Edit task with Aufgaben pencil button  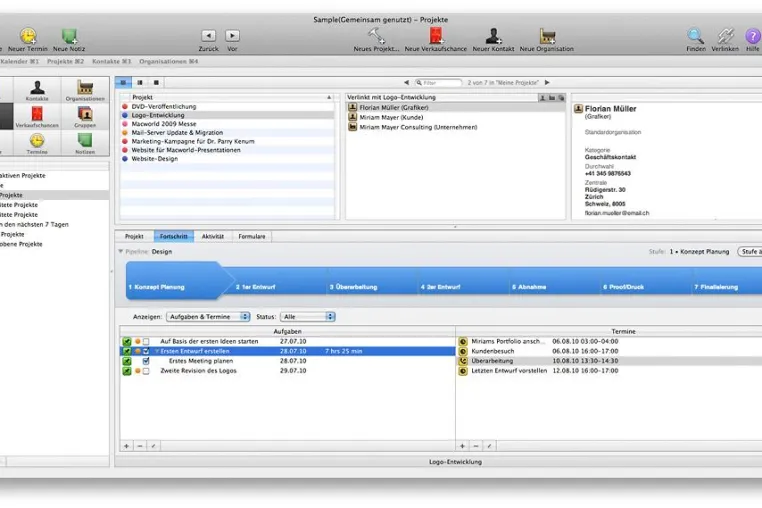coord(154,446)
